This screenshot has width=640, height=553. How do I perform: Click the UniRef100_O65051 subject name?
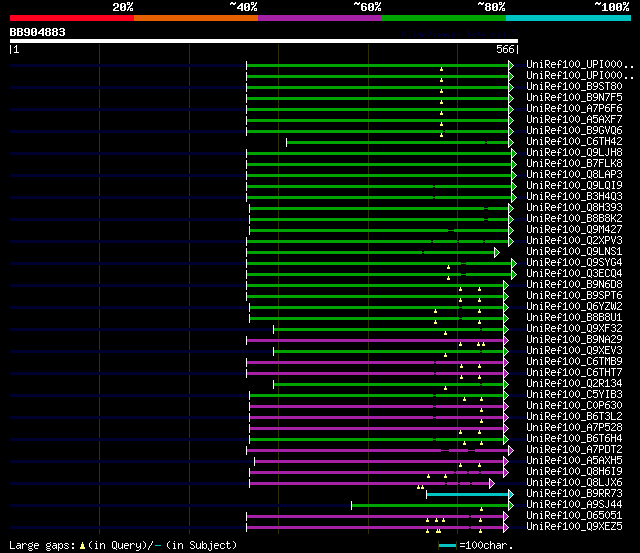tap(574, 516)
